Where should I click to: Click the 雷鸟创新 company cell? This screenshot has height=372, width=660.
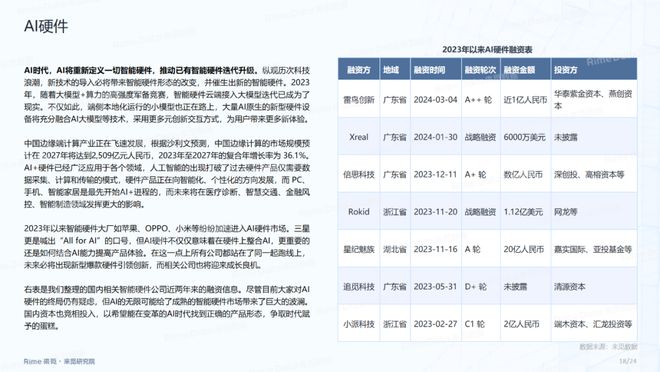(x=359, y=100)
